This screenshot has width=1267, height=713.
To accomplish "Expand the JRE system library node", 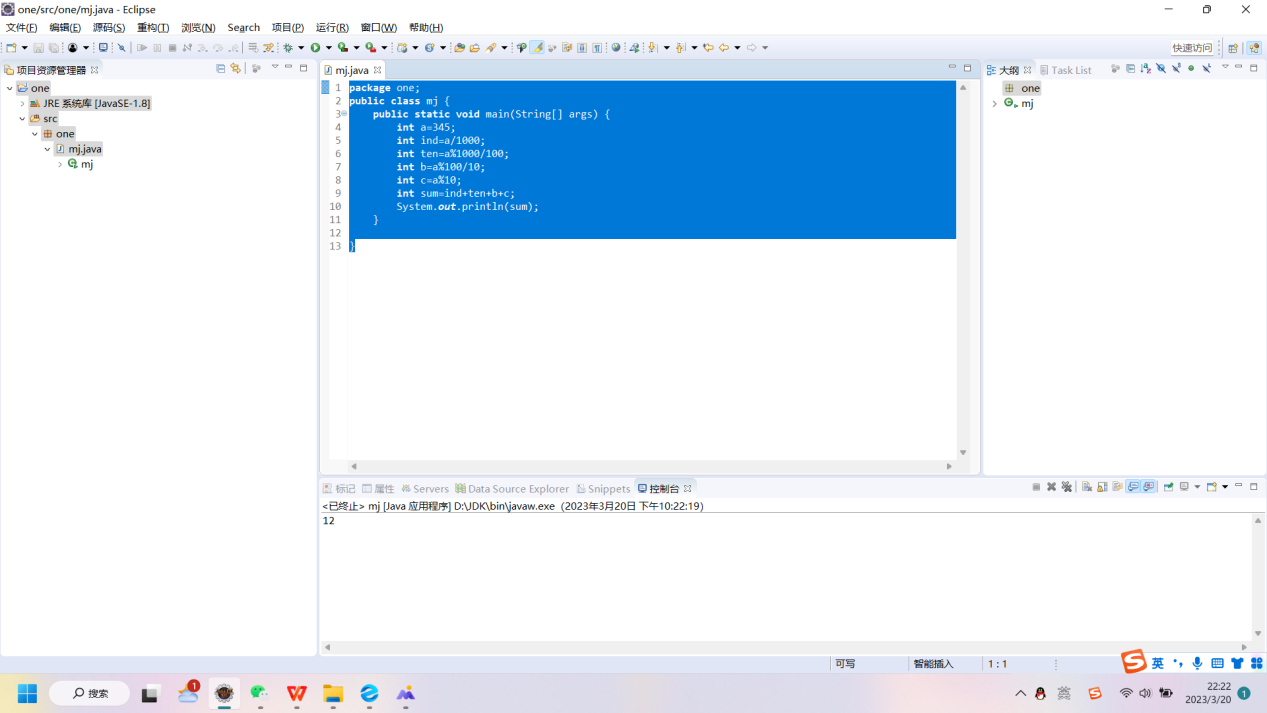I will click(22, 103).
